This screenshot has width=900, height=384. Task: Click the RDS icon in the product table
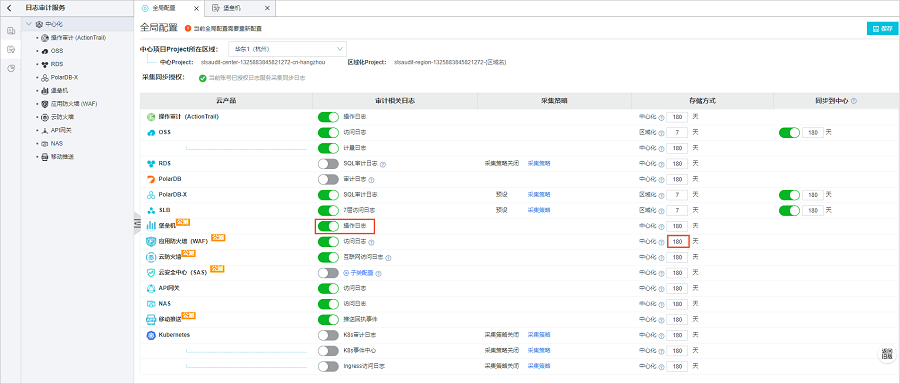pos(152,164)
